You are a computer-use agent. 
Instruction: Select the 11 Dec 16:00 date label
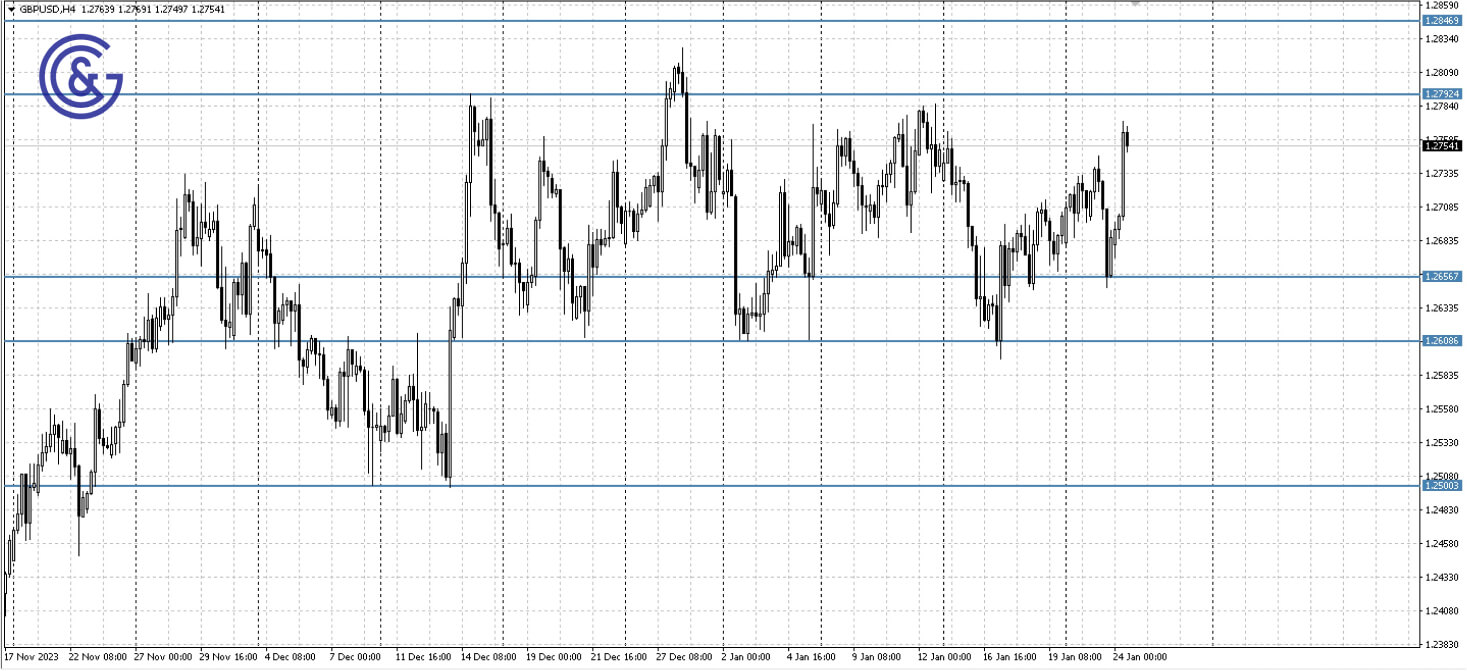coord(425,658)
